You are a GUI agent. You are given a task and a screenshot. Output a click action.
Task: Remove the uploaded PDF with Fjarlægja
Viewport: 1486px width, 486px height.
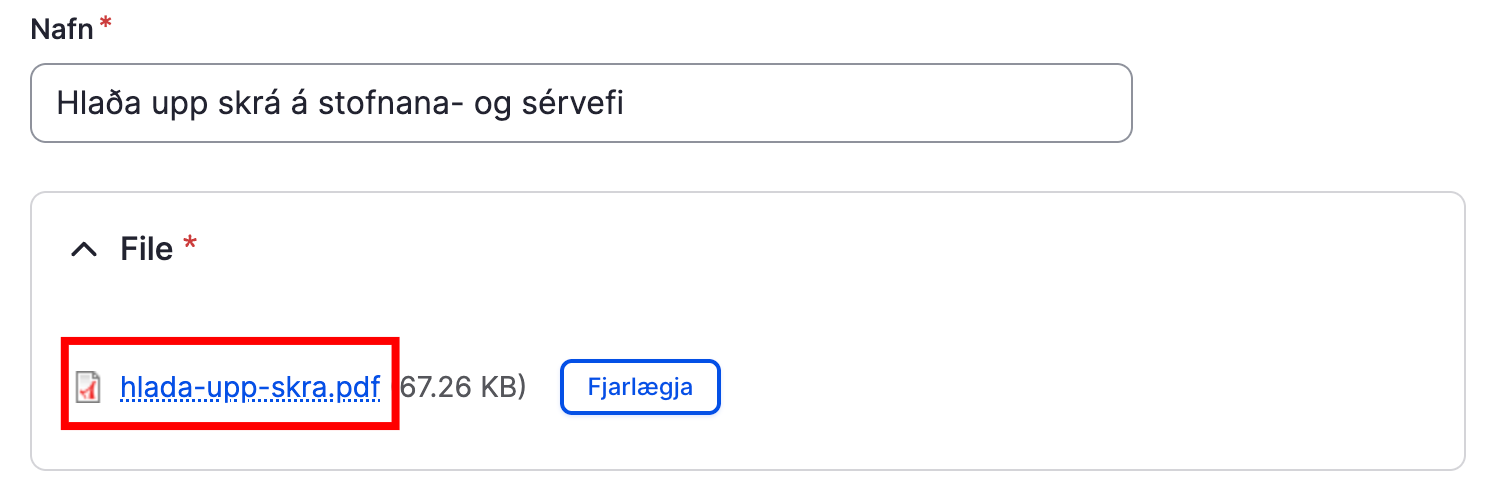640,387
